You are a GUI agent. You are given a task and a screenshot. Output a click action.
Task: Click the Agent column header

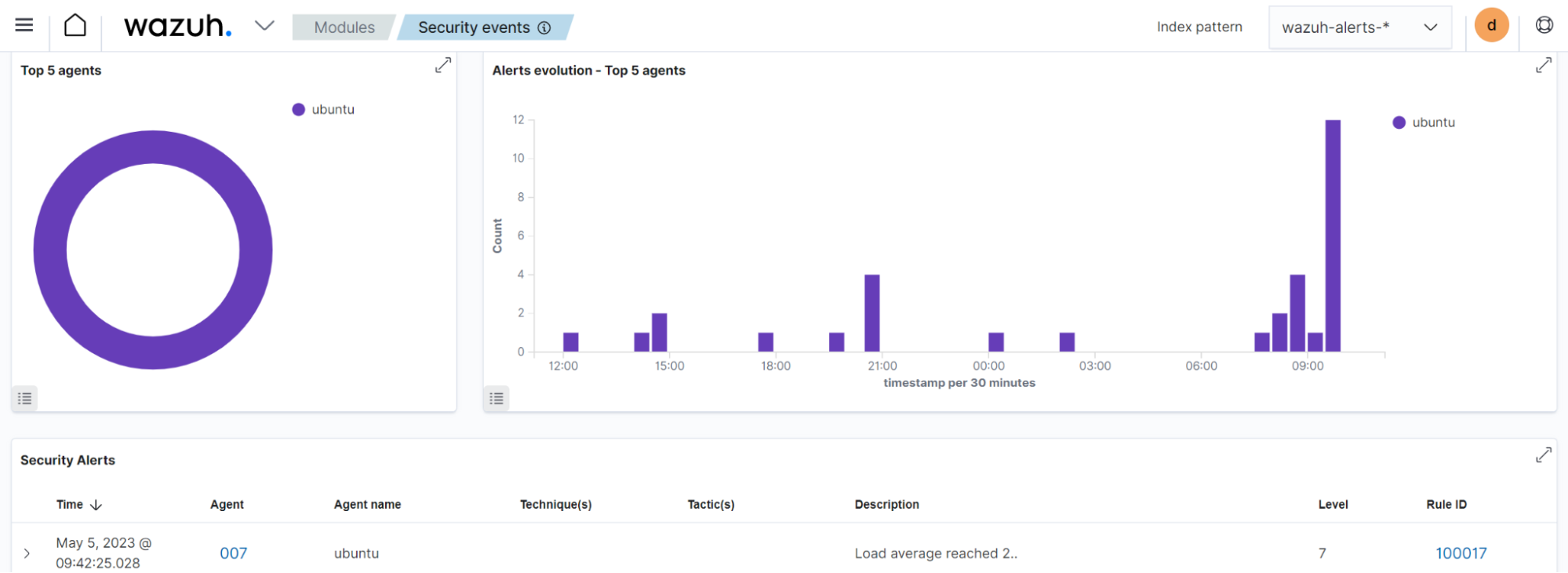coord(227,505)
